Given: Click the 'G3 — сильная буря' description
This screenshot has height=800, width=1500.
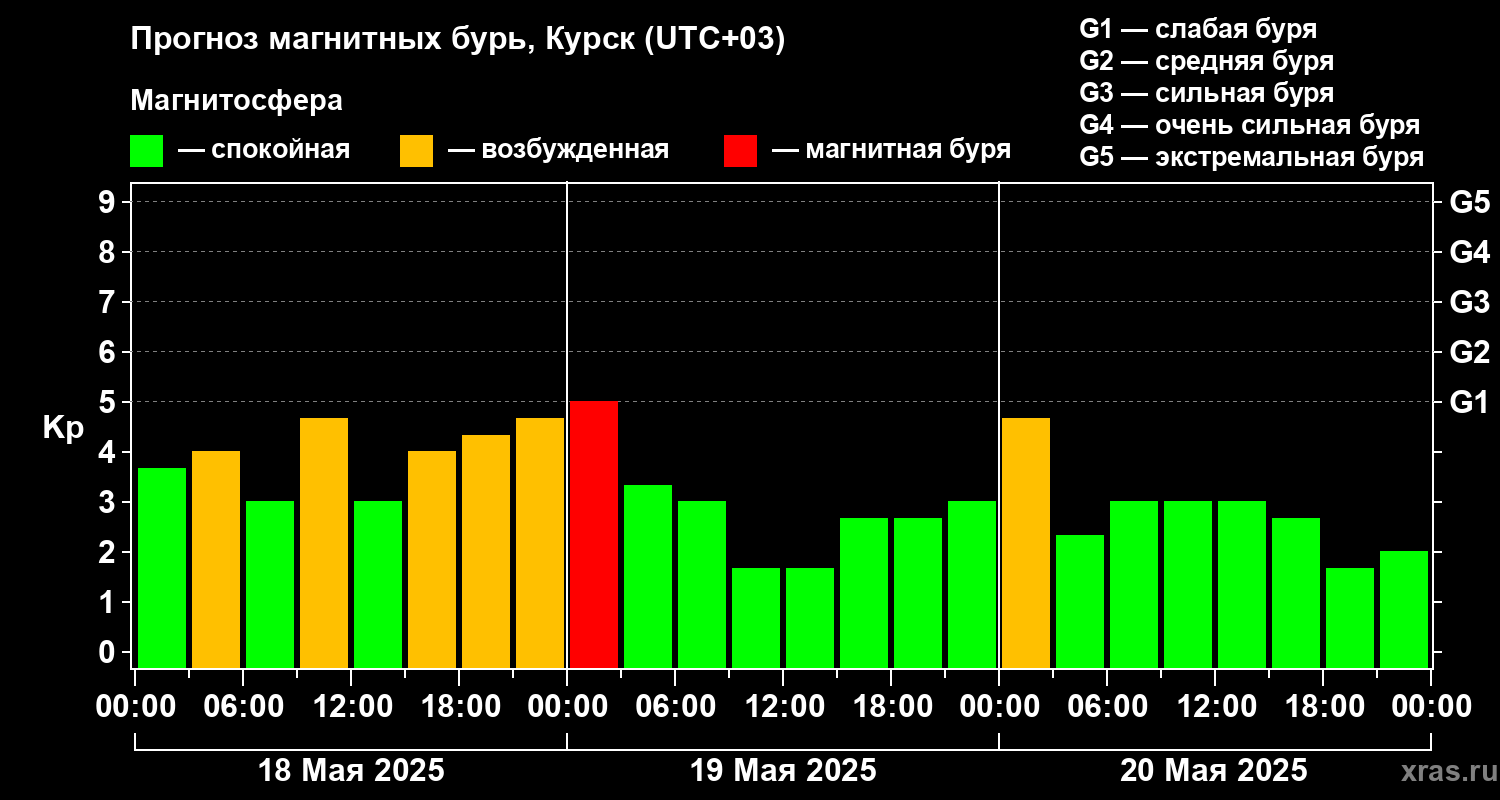Looking at the screenshot, I should pyautogui.click(x=1206, y=93).
